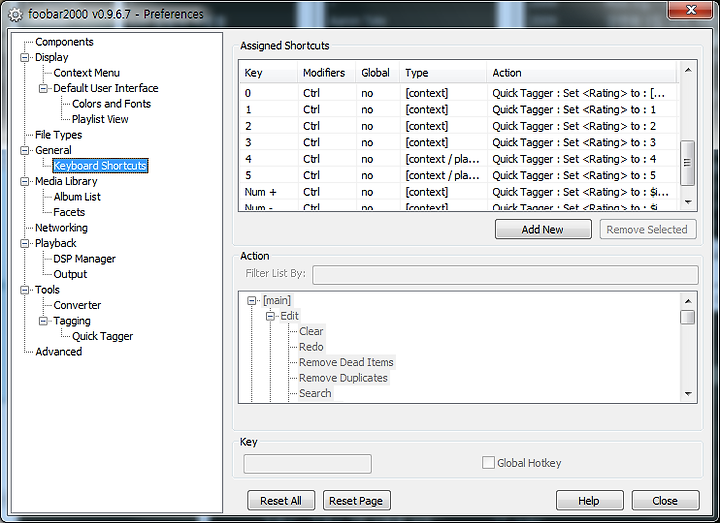Select the Tools tree item label
720x523 pixels.
coord(47,290)
